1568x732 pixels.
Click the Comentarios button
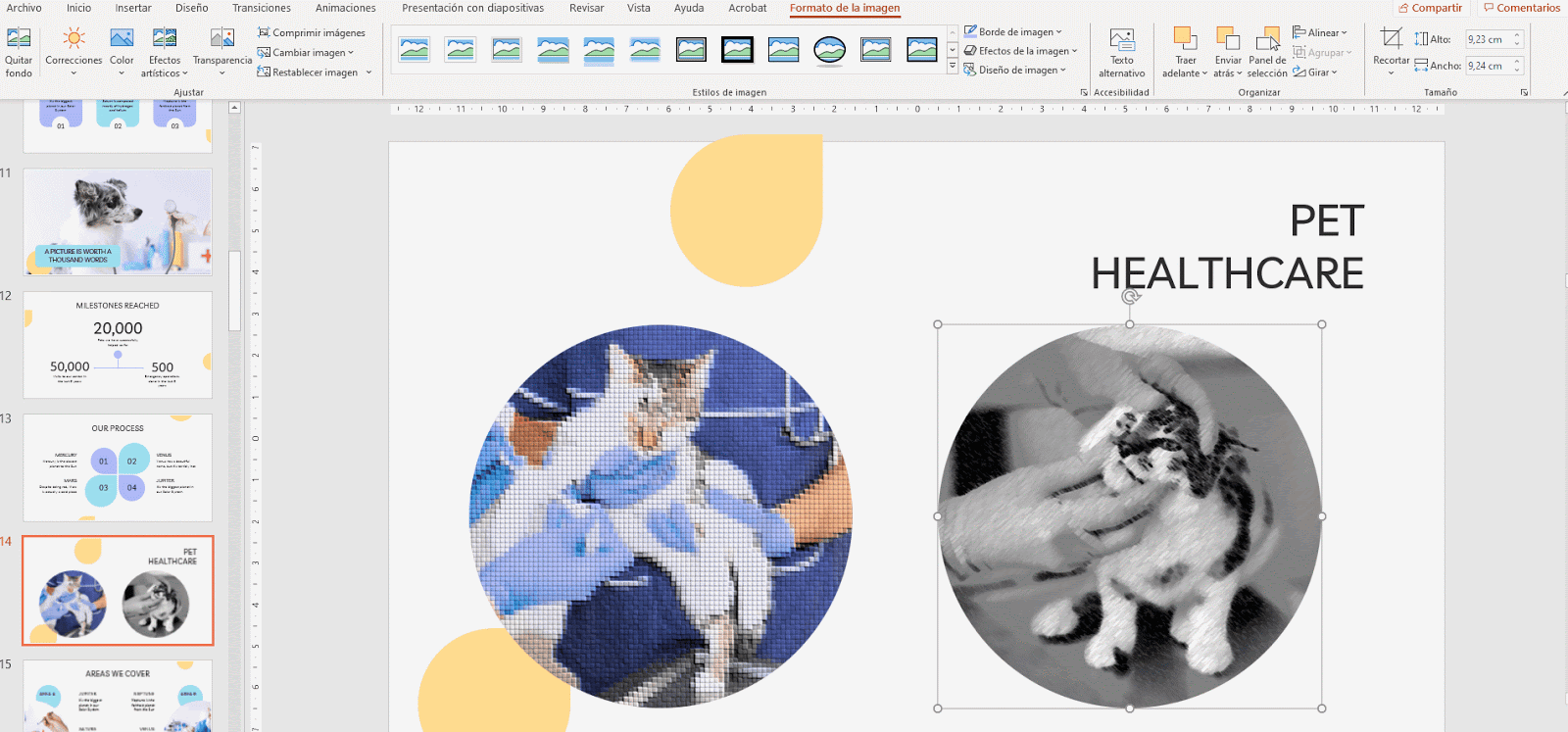[x=1521, y=8]
